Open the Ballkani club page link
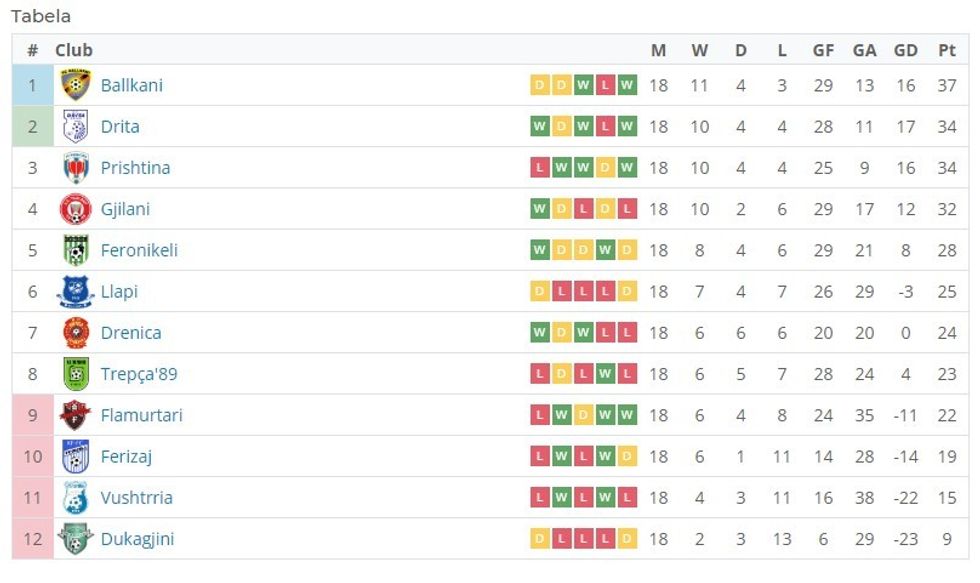980x583 pixels. coord(131,85)
